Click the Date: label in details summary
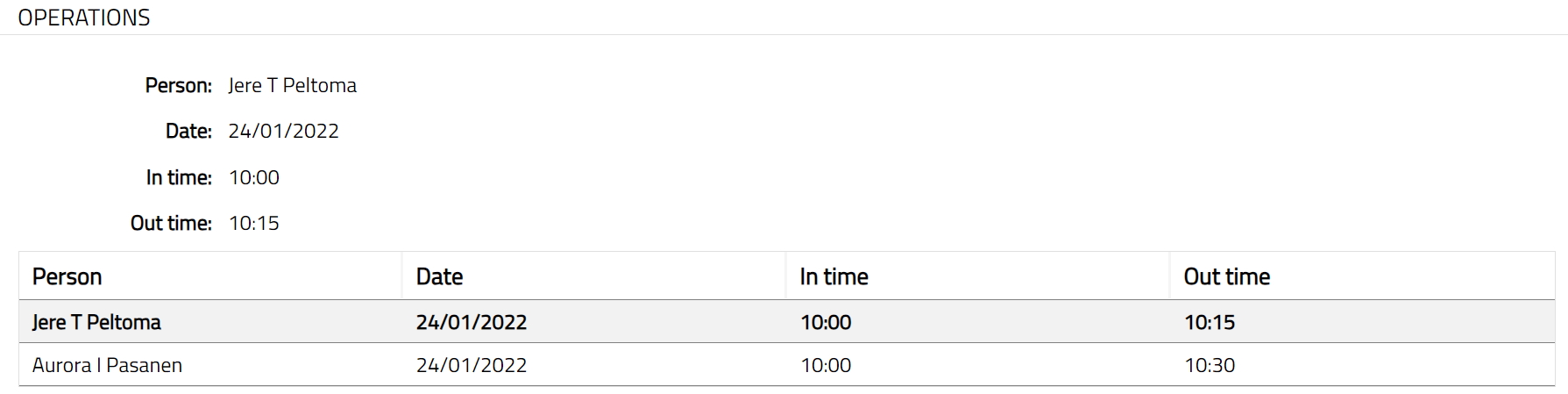 click(x=189, y=132)
